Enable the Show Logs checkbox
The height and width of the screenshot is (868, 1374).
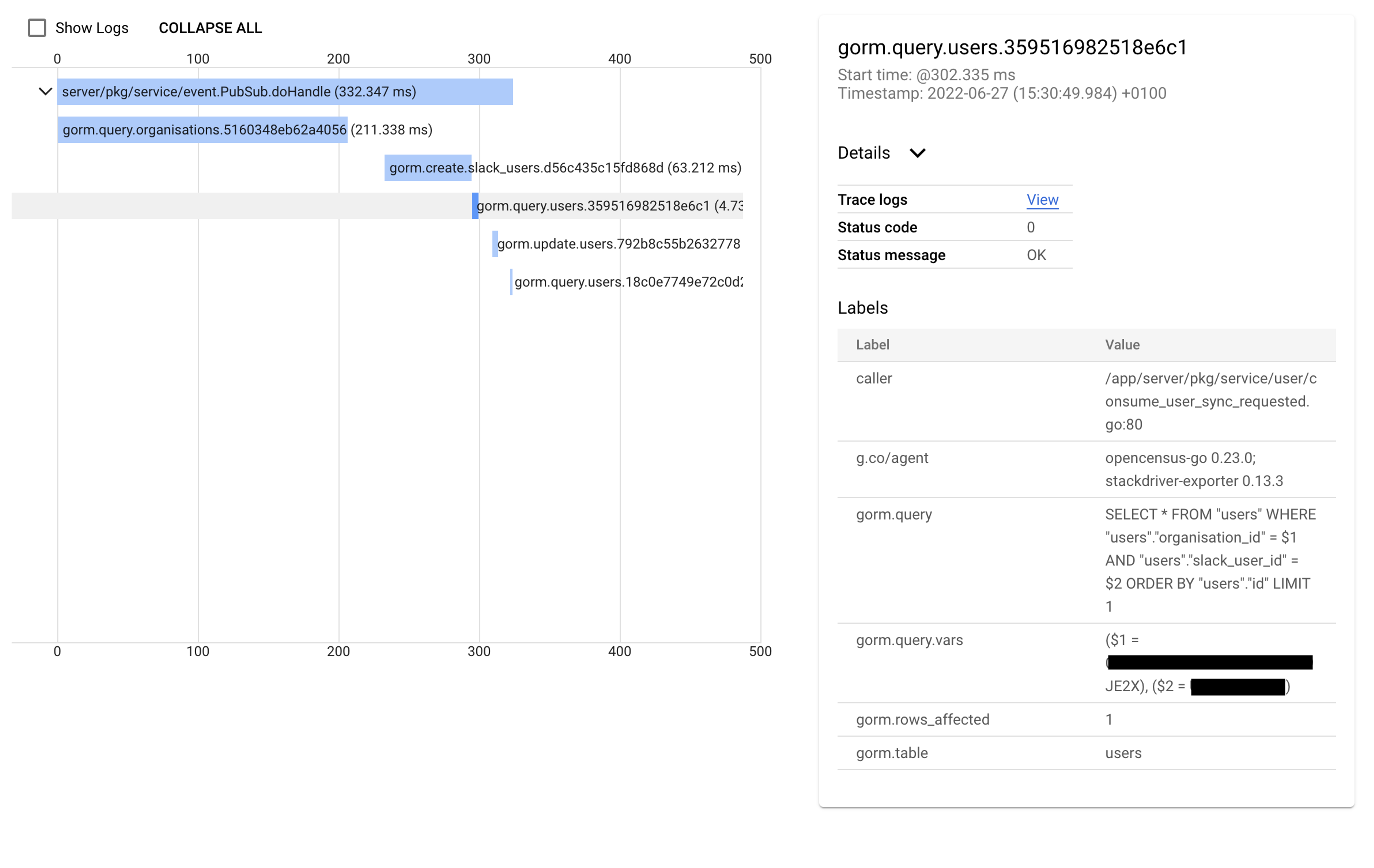37,28
